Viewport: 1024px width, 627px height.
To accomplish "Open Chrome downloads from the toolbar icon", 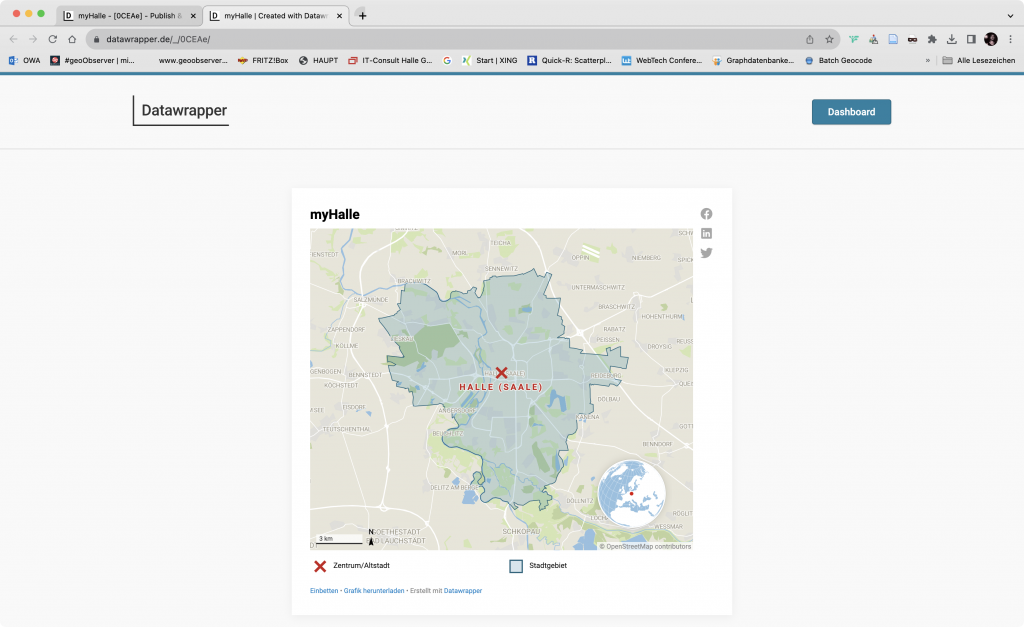I will point(952,39).
